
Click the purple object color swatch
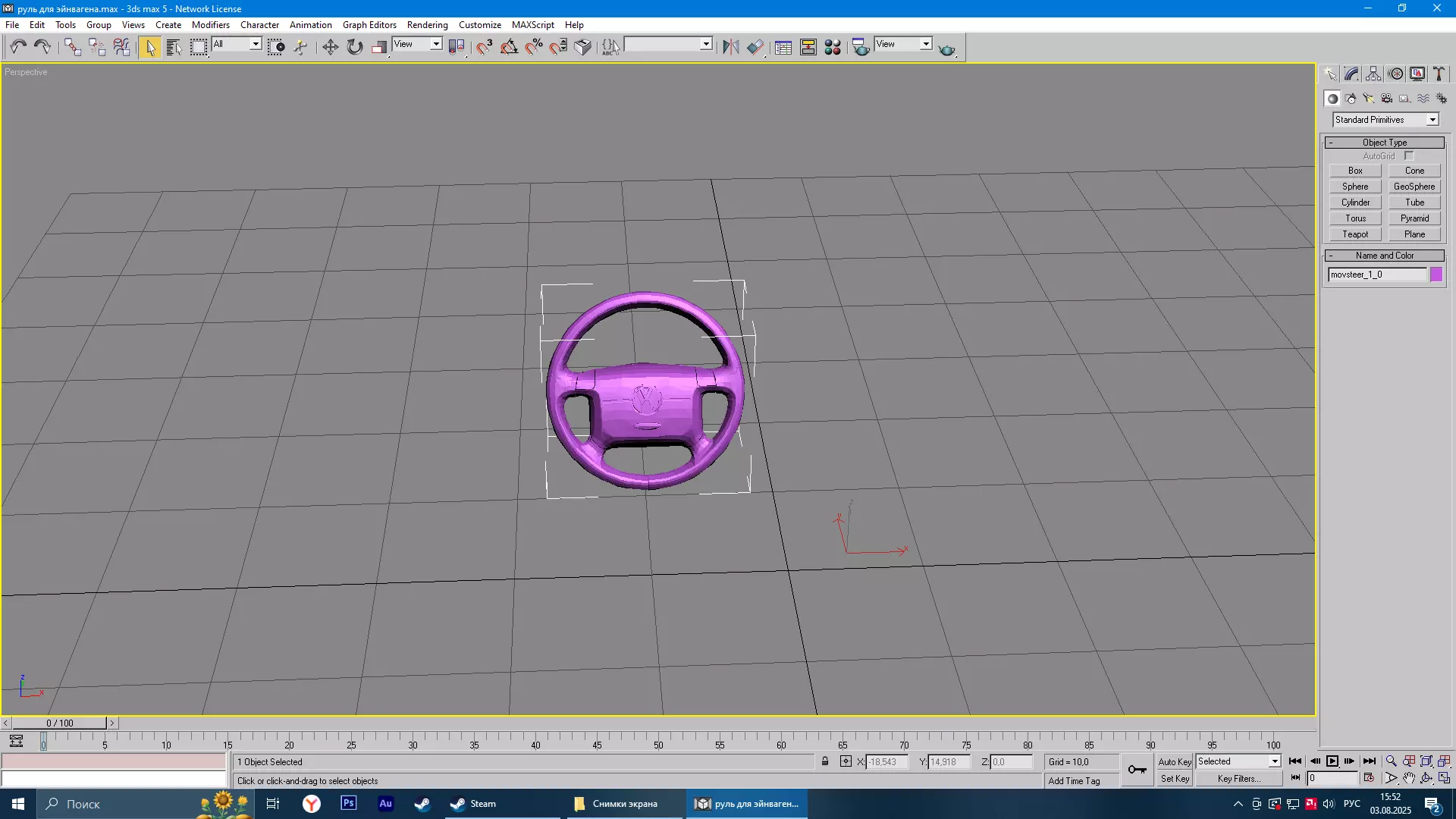pyautogui.click(x=1436, y=275)
